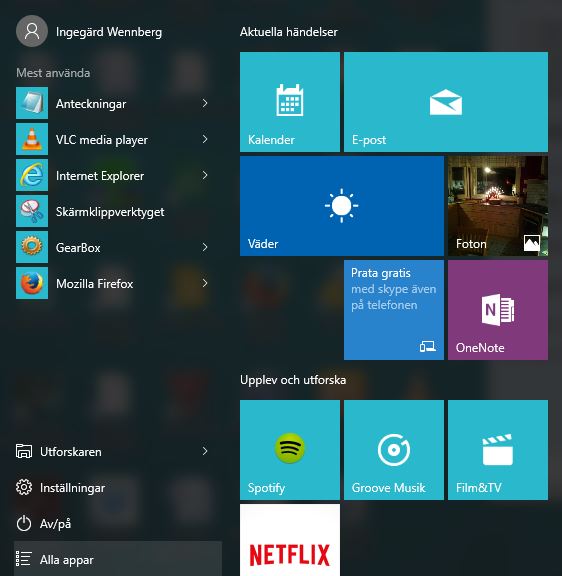Screen dimensions: 562x576
Task: Expand Internet Explorer jump list arrow
Action: click(x=205, y=175)
